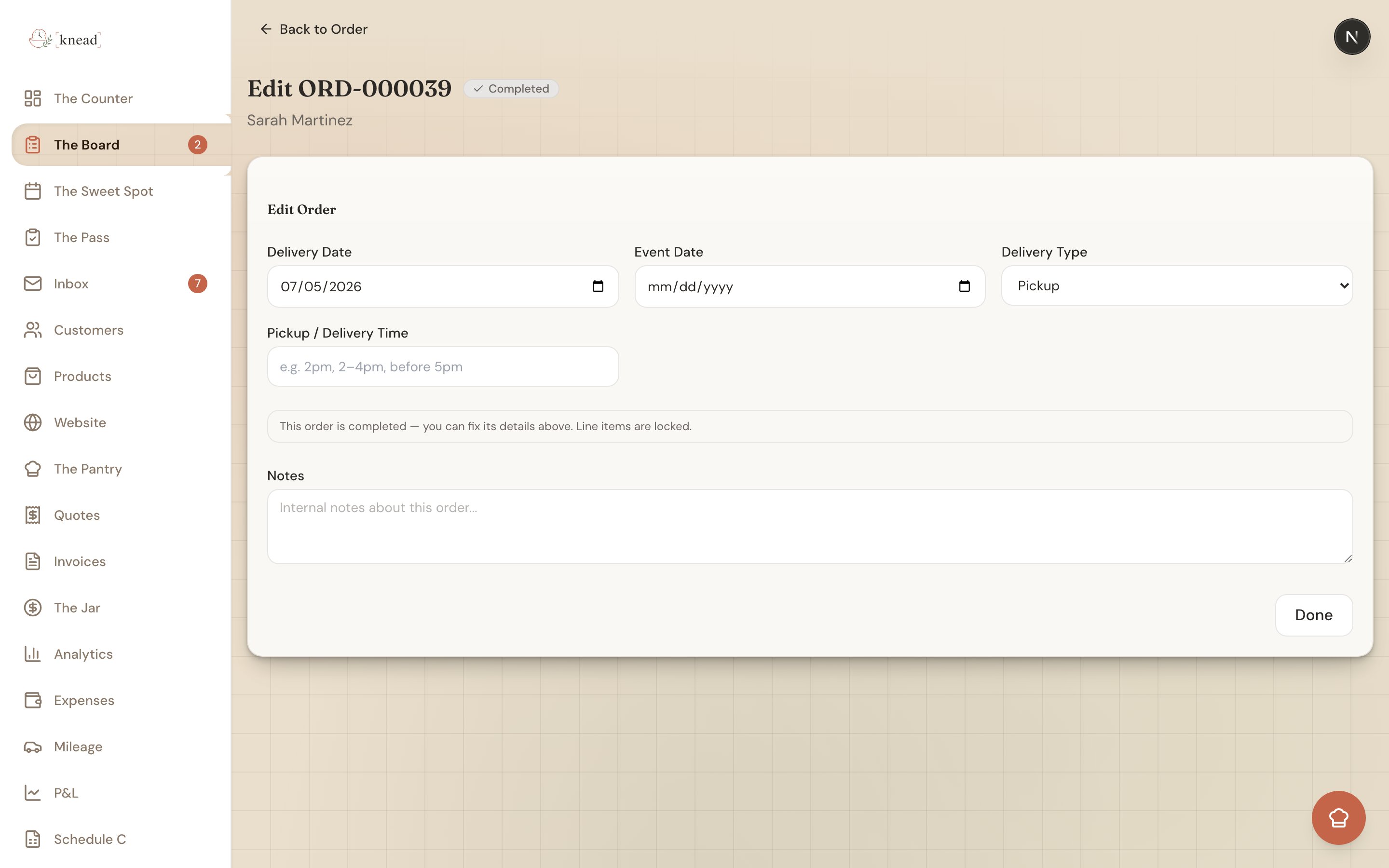
Task: Click the Mileage car icon
Action: pos(33,747)
